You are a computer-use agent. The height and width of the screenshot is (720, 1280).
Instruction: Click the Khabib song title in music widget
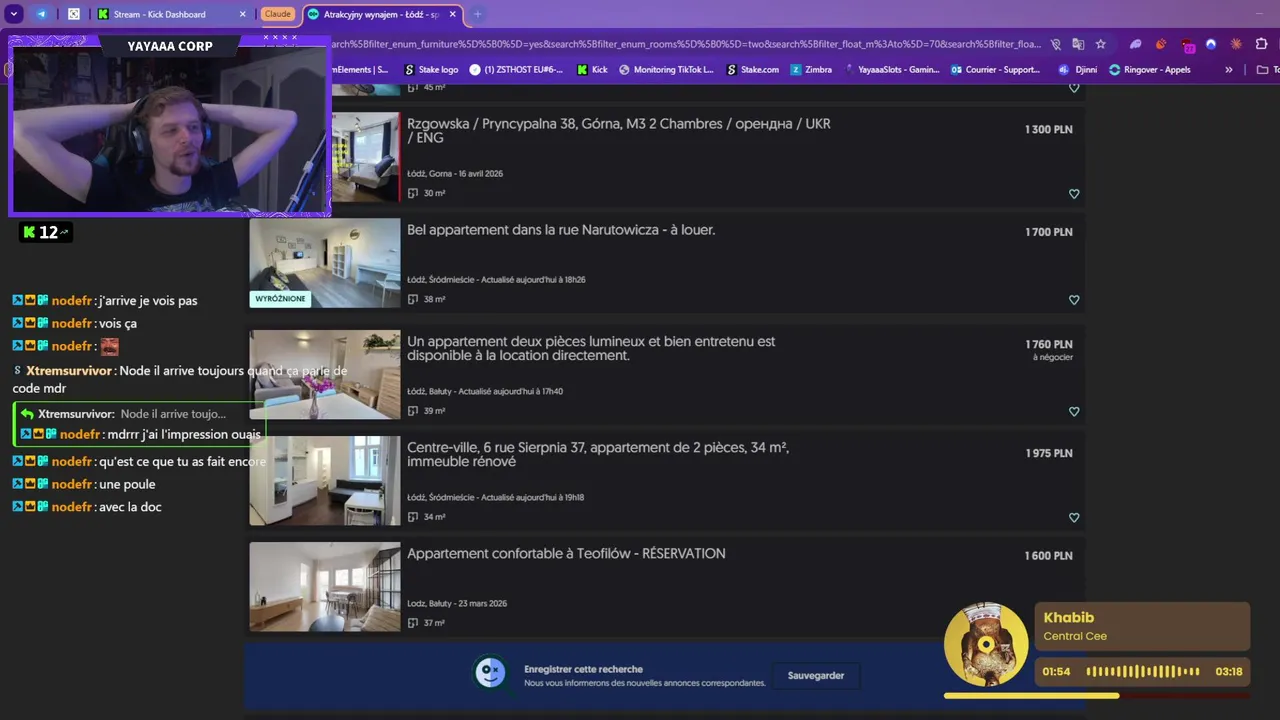coord(1069,618)
